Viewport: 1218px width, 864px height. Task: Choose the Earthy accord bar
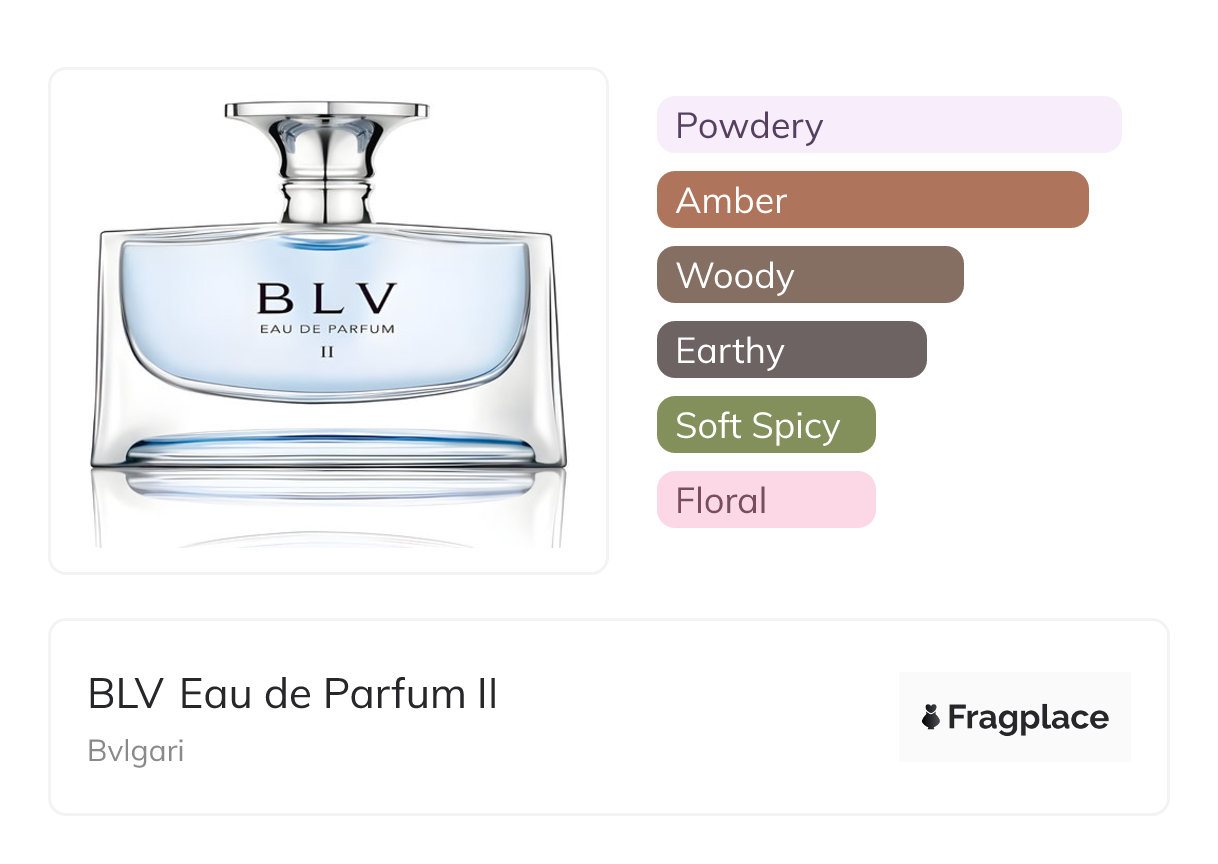(x=791, y=350)
